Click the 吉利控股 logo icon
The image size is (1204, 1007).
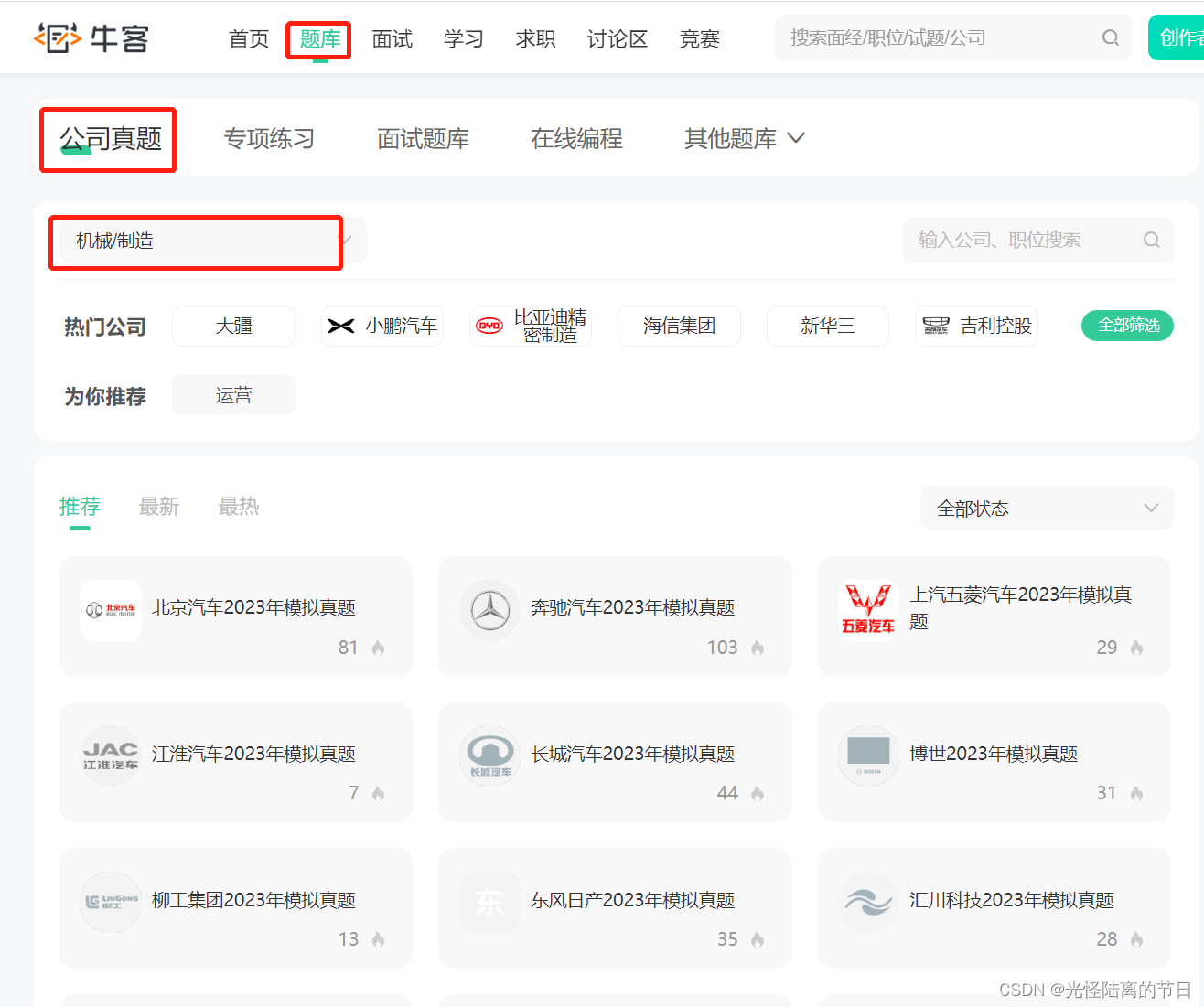(936, 326)
